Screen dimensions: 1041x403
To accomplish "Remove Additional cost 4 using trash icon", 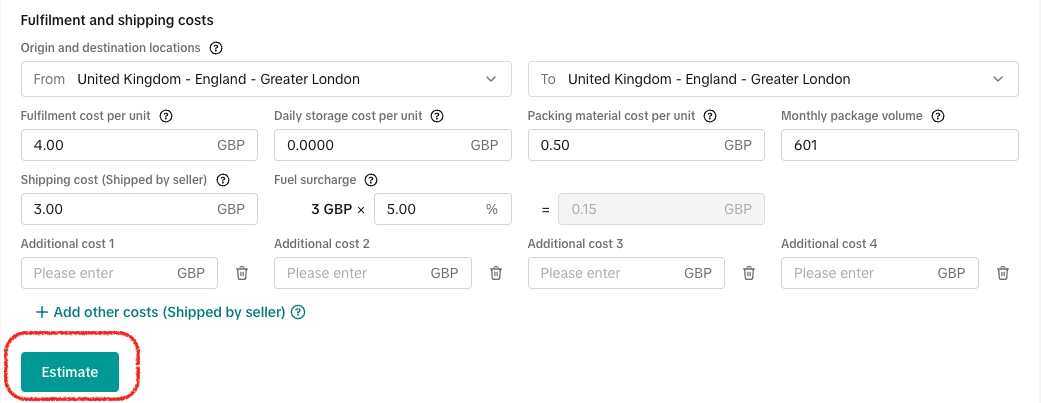I will click(1003, 273).
